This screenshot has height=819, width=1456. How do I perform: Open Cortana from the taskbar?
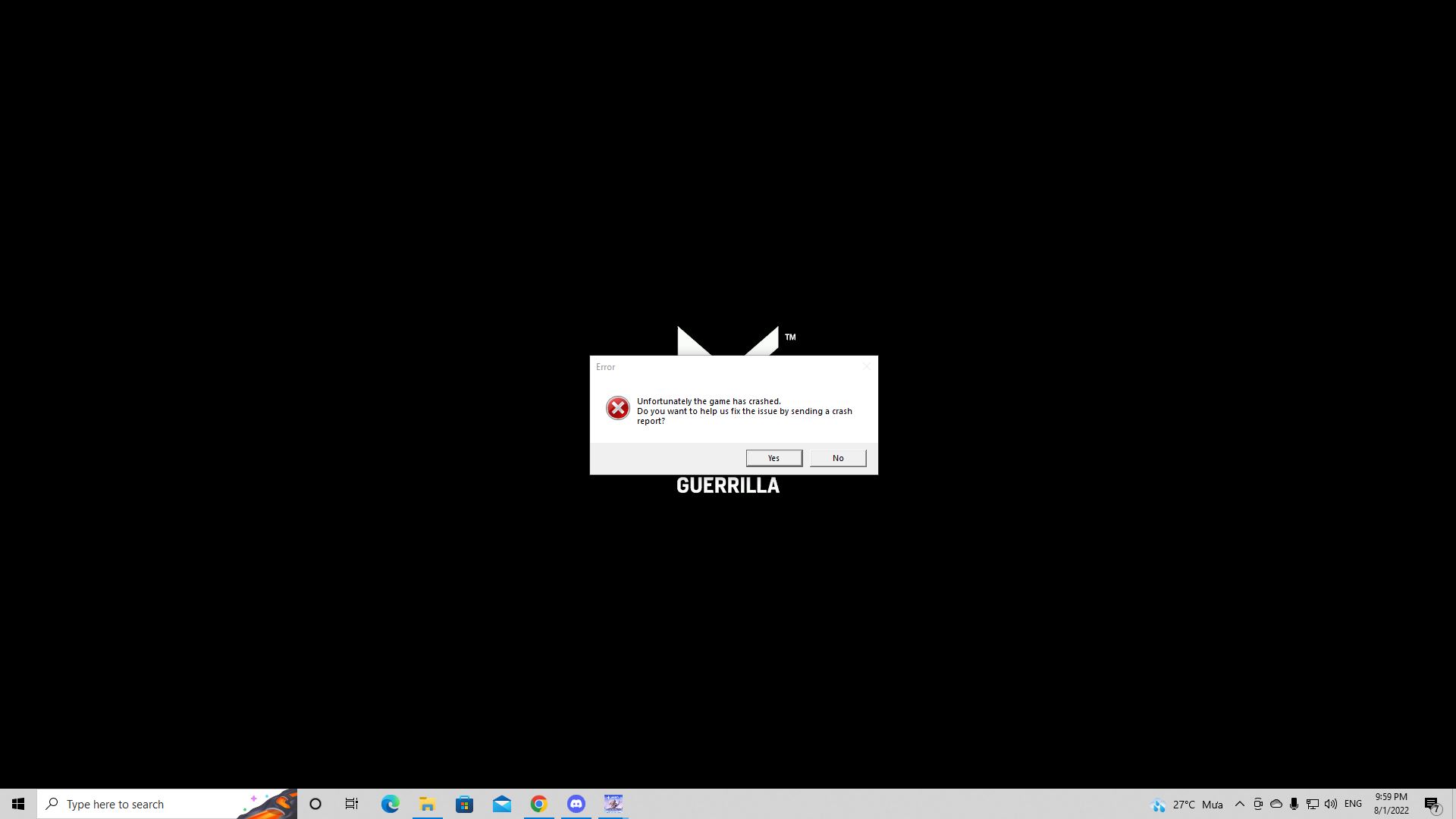[x=315, y=804]
